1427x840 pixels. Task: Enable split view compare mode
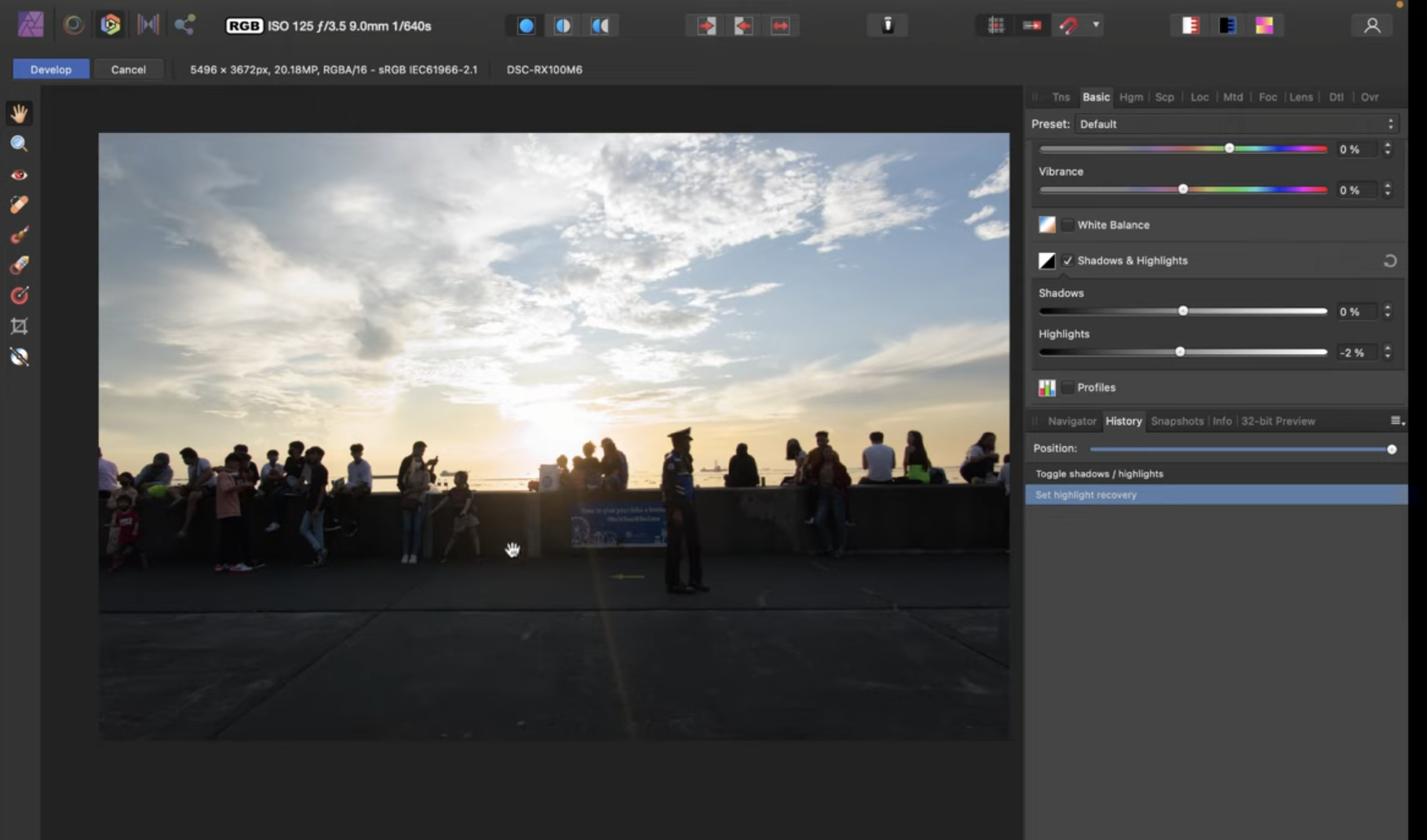click(563, 26)
